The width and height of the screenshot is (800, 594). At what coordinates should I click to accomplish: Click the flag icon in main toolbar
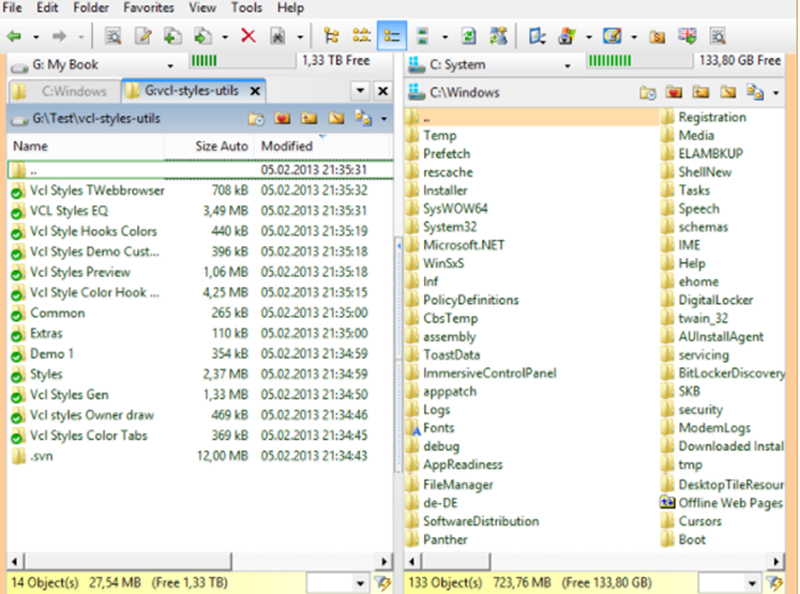coord(687,36)
